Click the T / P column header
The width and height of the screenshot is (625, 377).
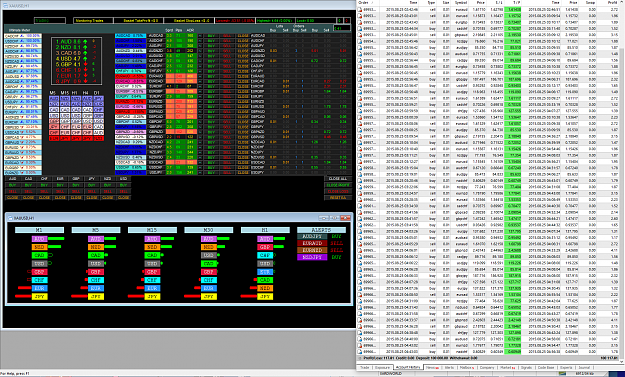(513, 2)
